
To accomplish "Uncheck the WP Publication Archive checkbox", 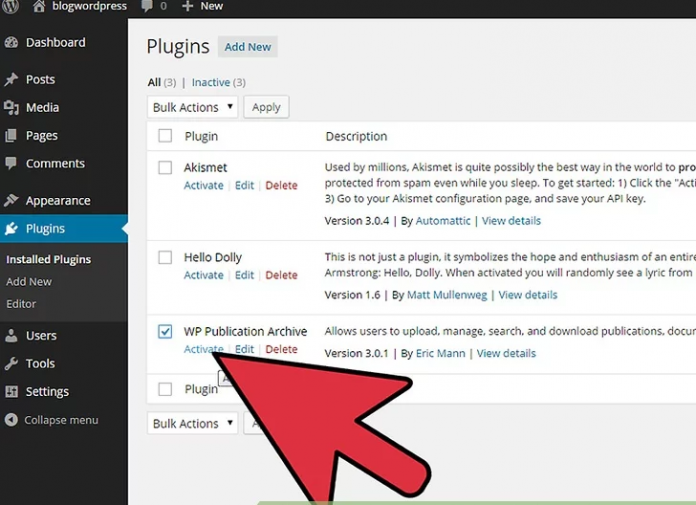I will 165,332.
